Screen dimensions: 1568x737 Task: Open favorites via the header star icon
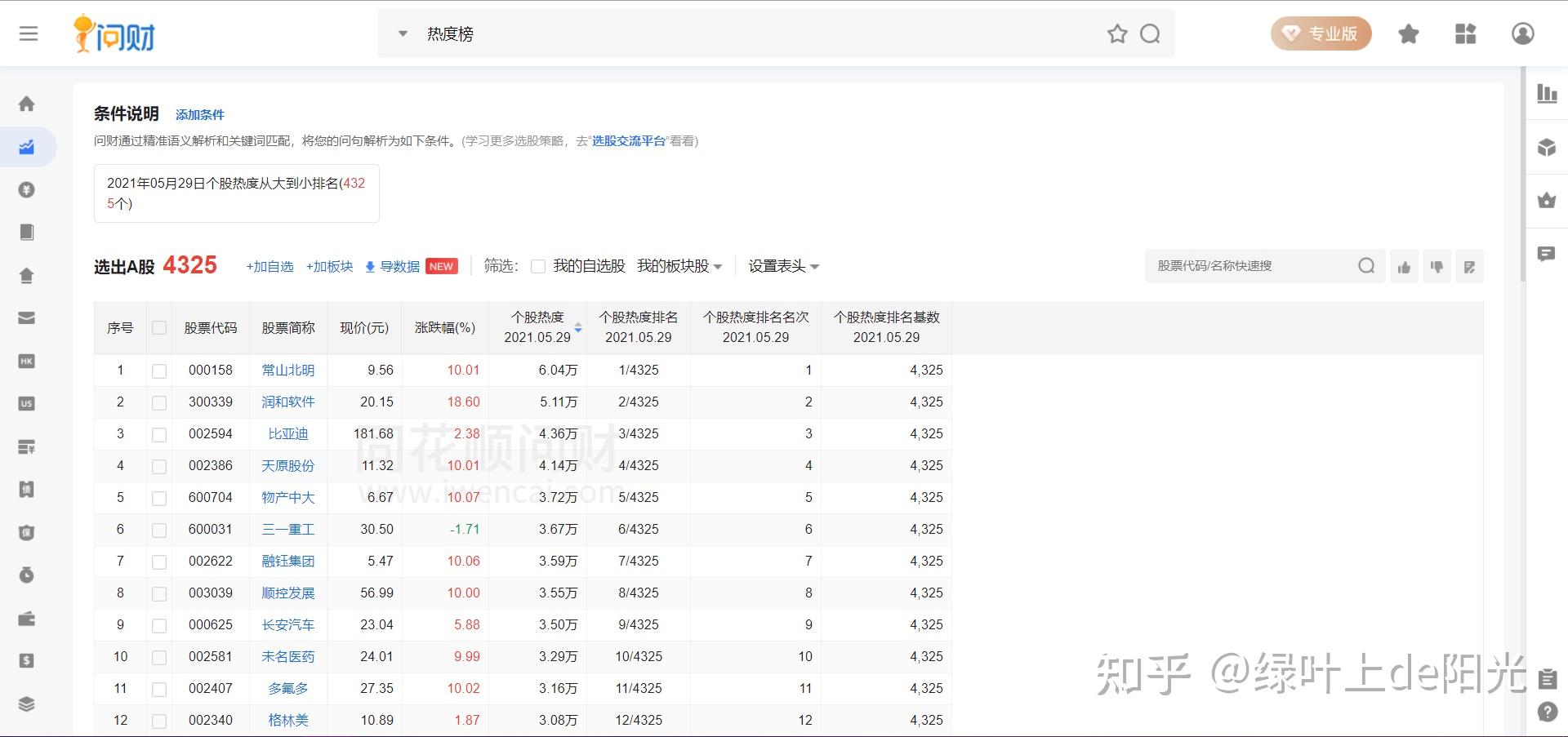click(1409, 33)
